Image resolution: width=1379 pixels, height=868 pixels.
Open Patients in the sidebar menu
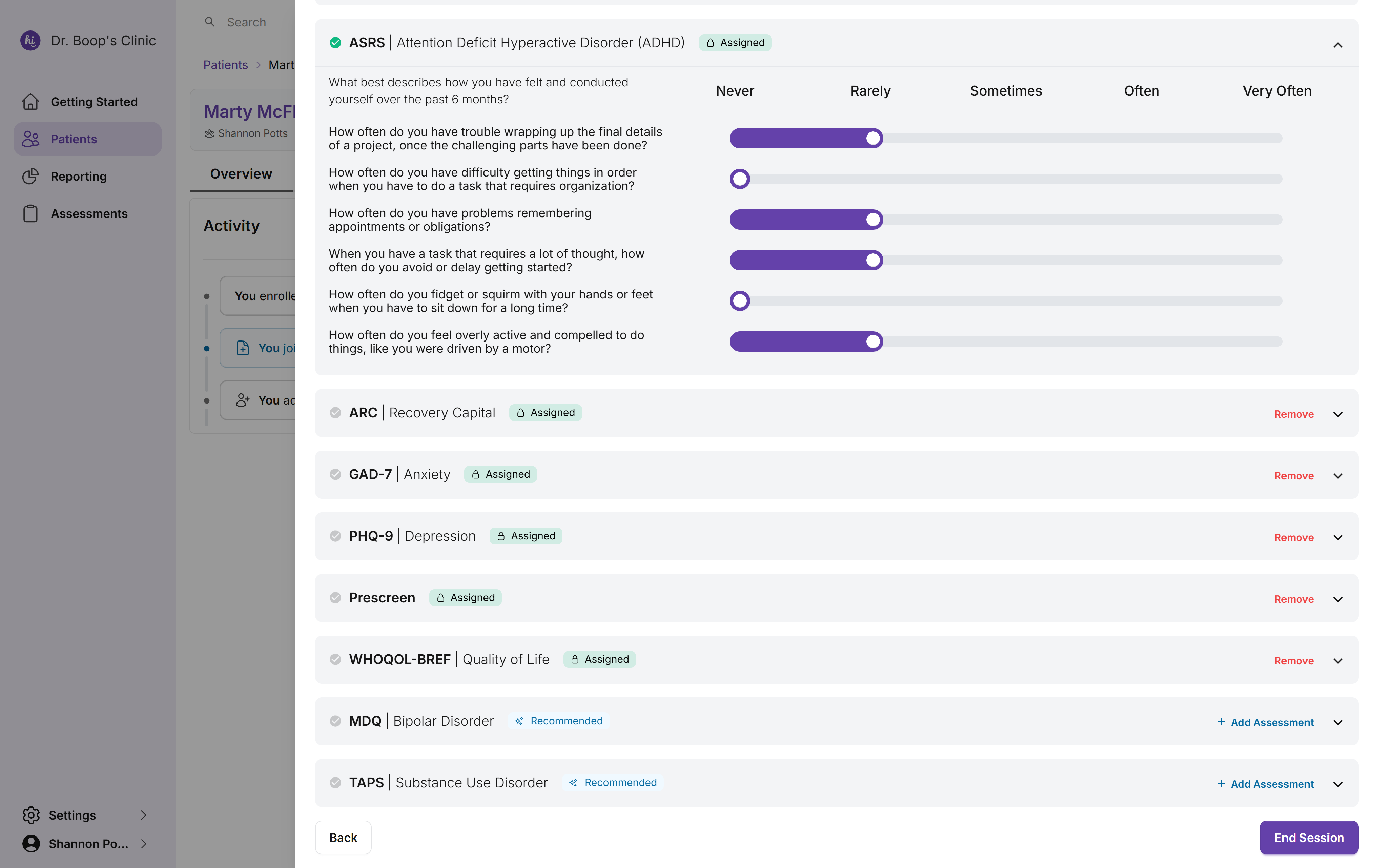coord(74,139)
